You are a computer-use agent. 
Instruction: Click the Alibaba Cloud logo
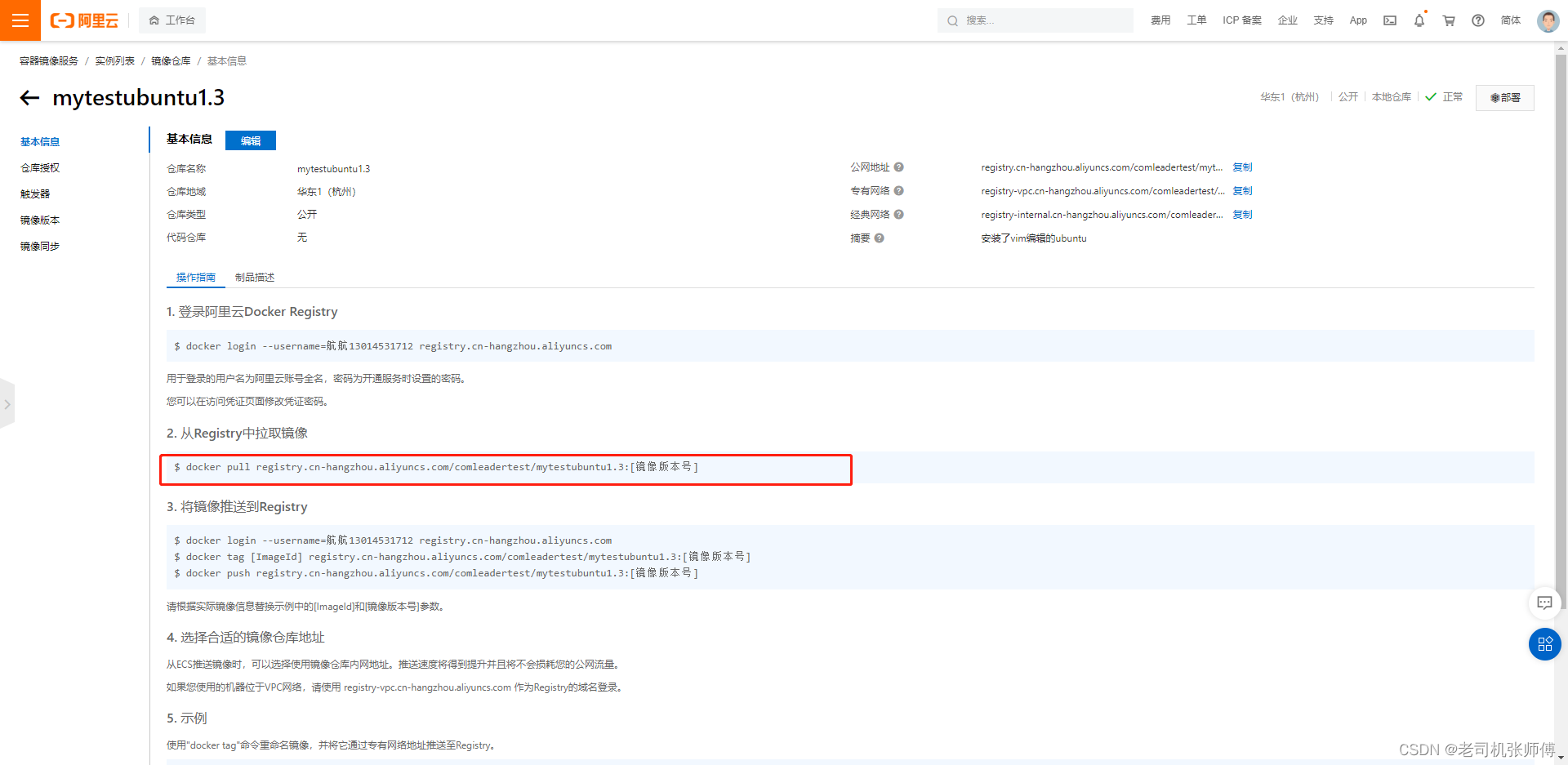84,20
